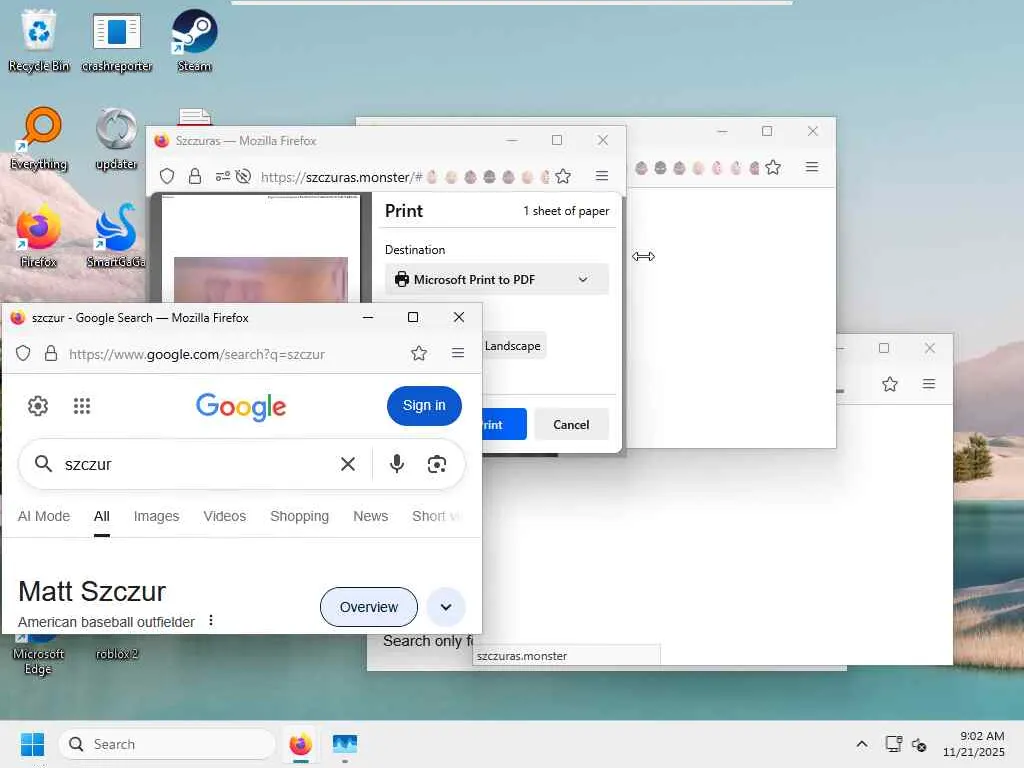Image resolution: width=1024 pixels, height=768 pixels.
Task: Expand Matt Szczur knowledge panel chevron
Action: tap(446, 607)
